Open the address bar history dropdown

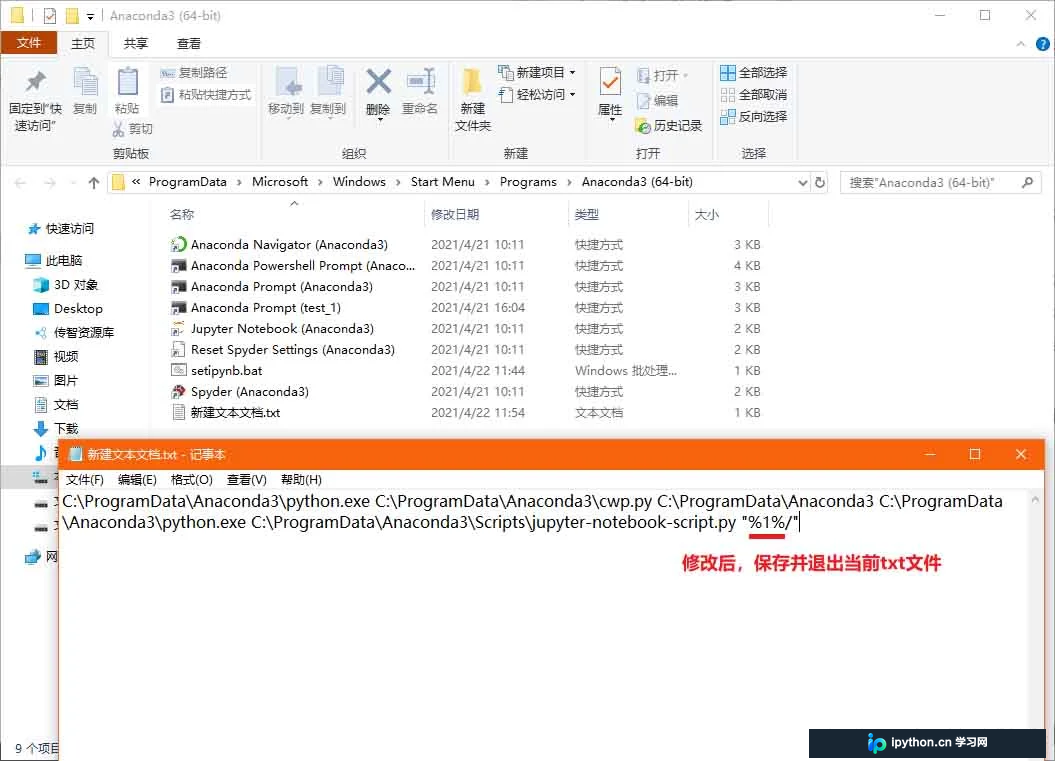(x=802, y=182)
